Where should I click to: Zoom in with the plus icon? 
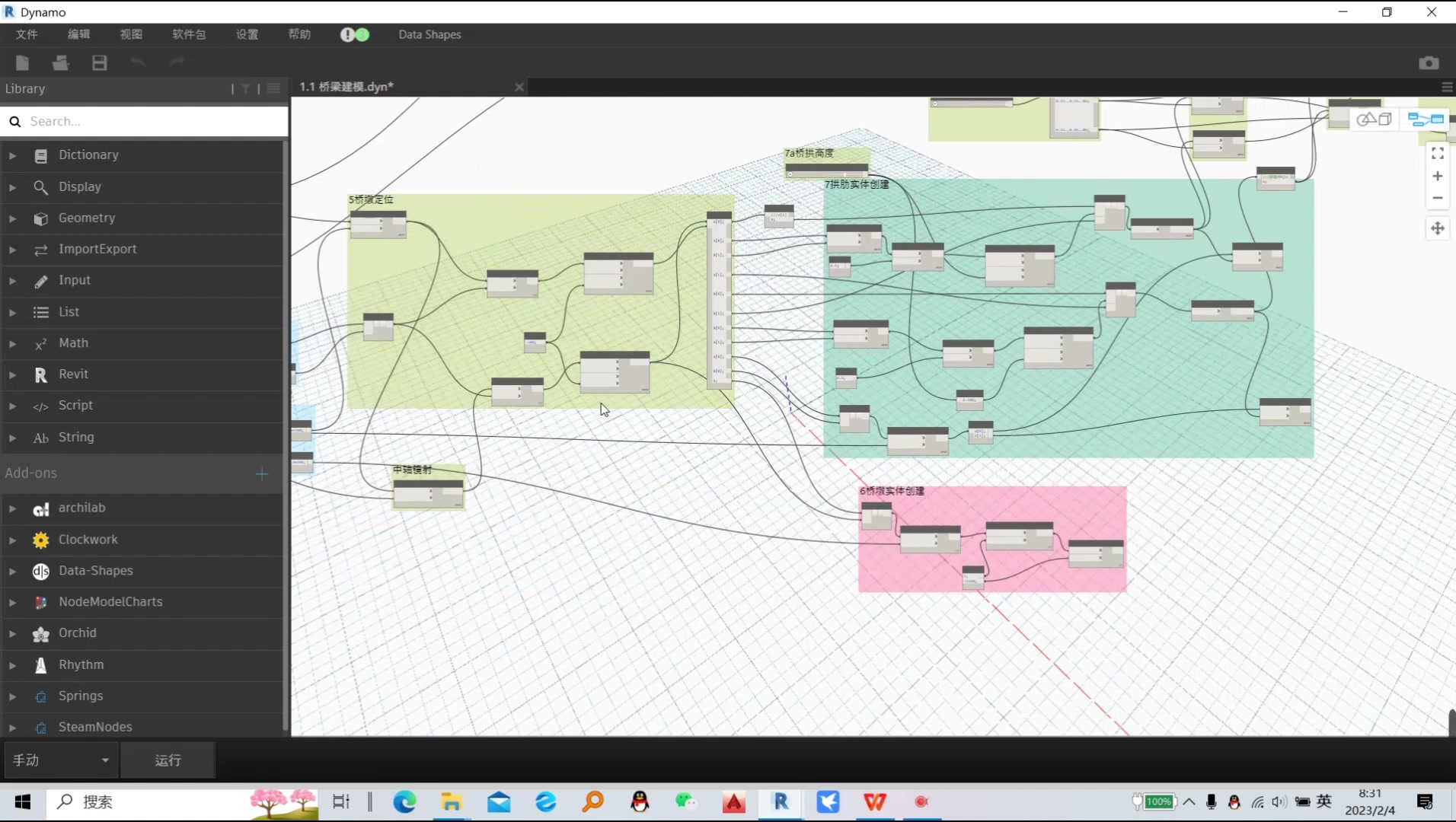pyautogui.click(x=1438, y=177)
